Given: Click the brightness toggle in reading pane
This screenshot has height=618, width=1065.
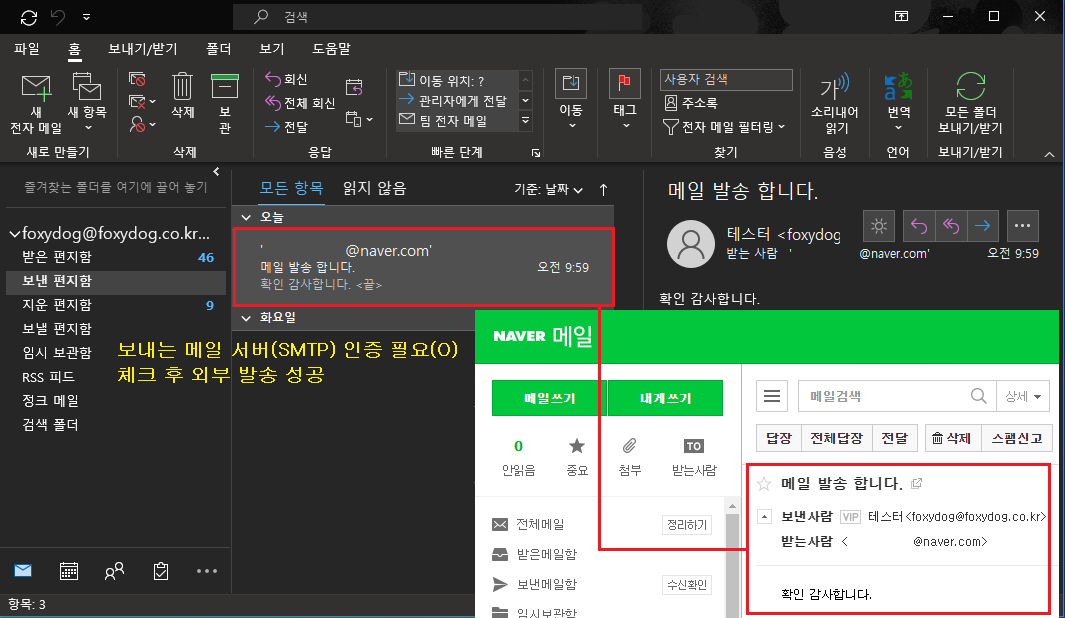Looking at the screenshot, I should tap(879, 226).
